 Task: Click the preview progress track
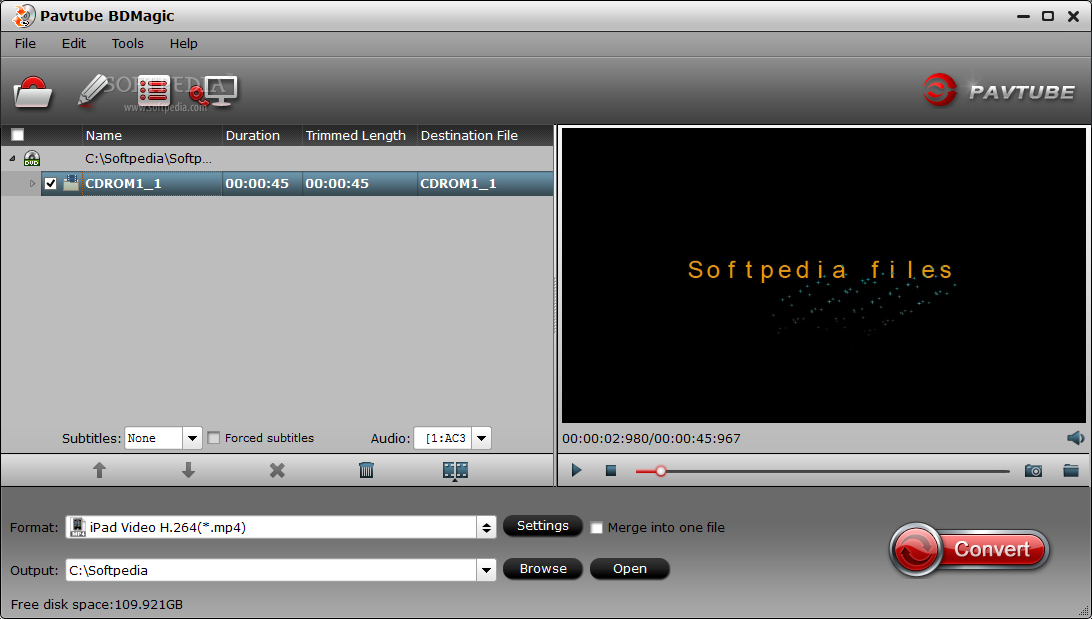click(822, 471)
